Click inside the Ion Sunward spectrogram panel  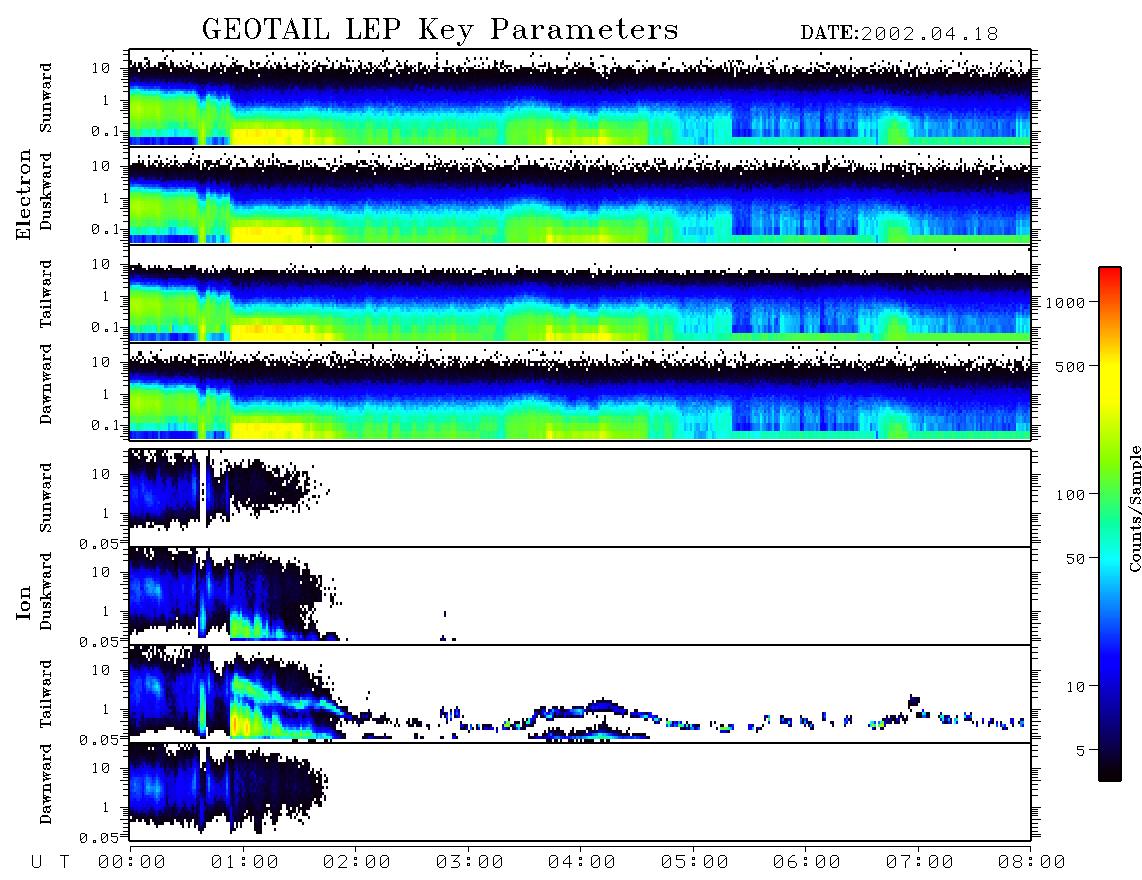tap(580, 498)
